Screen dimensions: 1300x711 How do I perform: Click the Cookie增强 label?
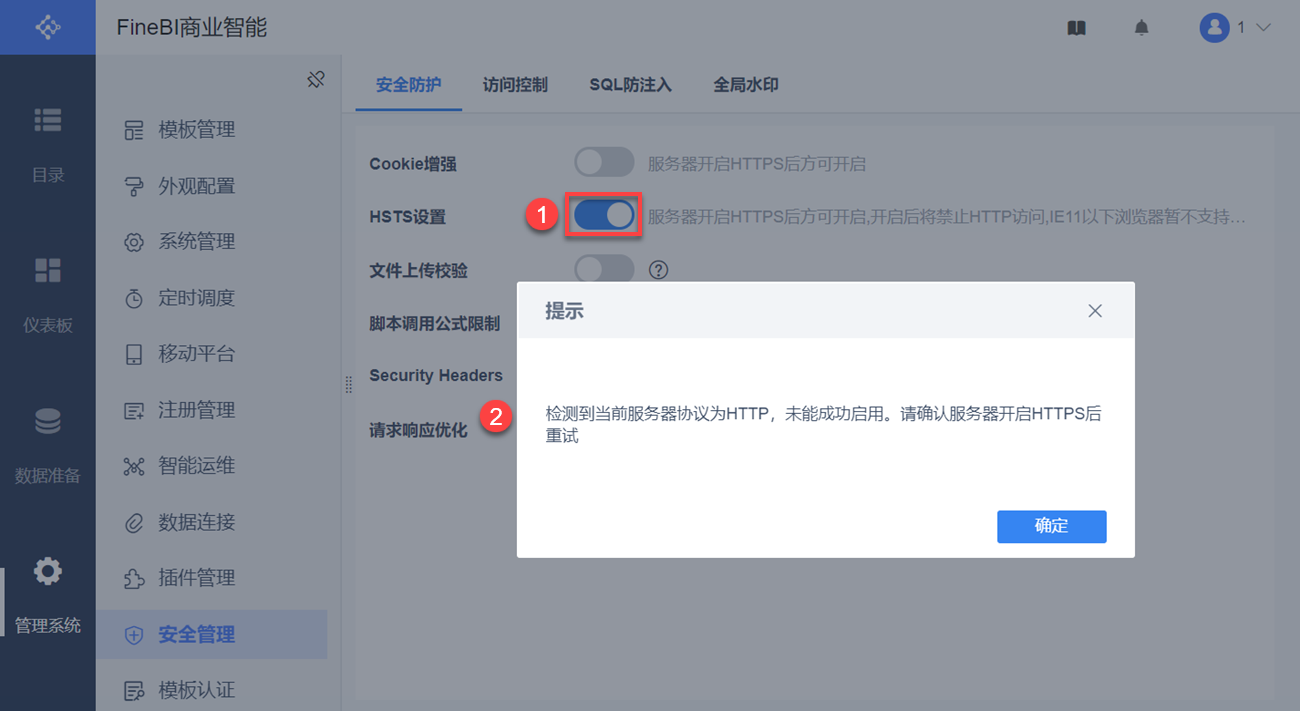click(x=413, y=163)
